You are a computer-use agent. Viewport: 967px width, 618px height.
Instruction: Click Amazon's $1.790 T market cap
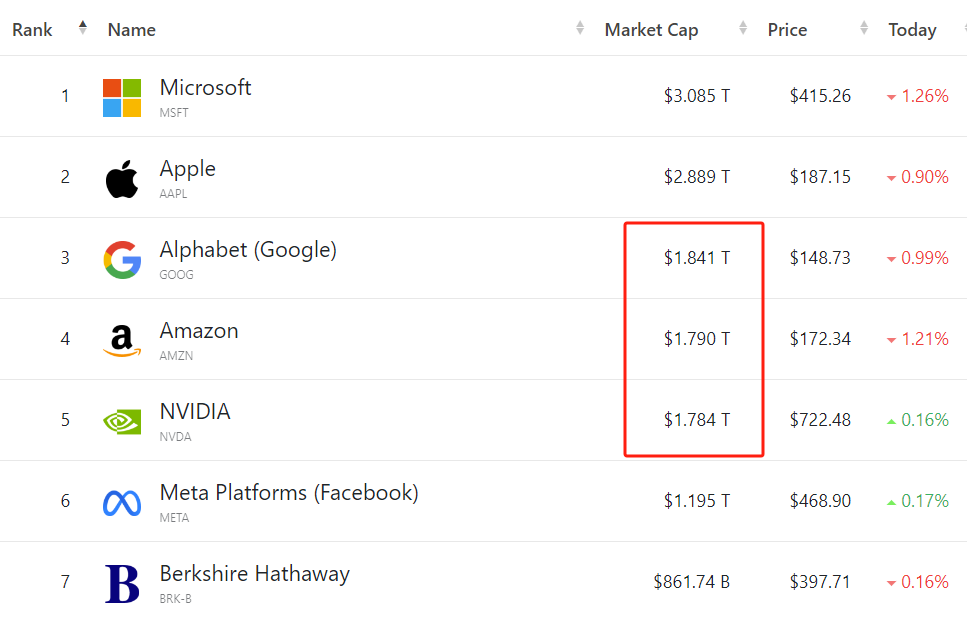(697, 339)
